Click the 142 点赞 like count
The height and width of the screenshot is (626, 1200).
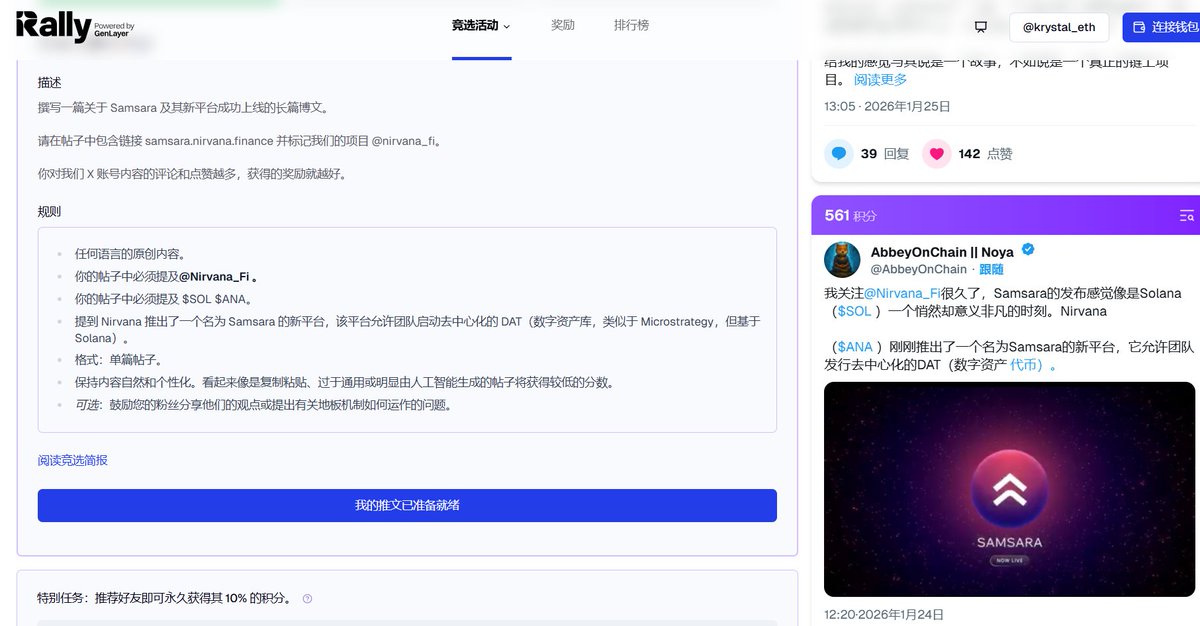pos(985,154)
